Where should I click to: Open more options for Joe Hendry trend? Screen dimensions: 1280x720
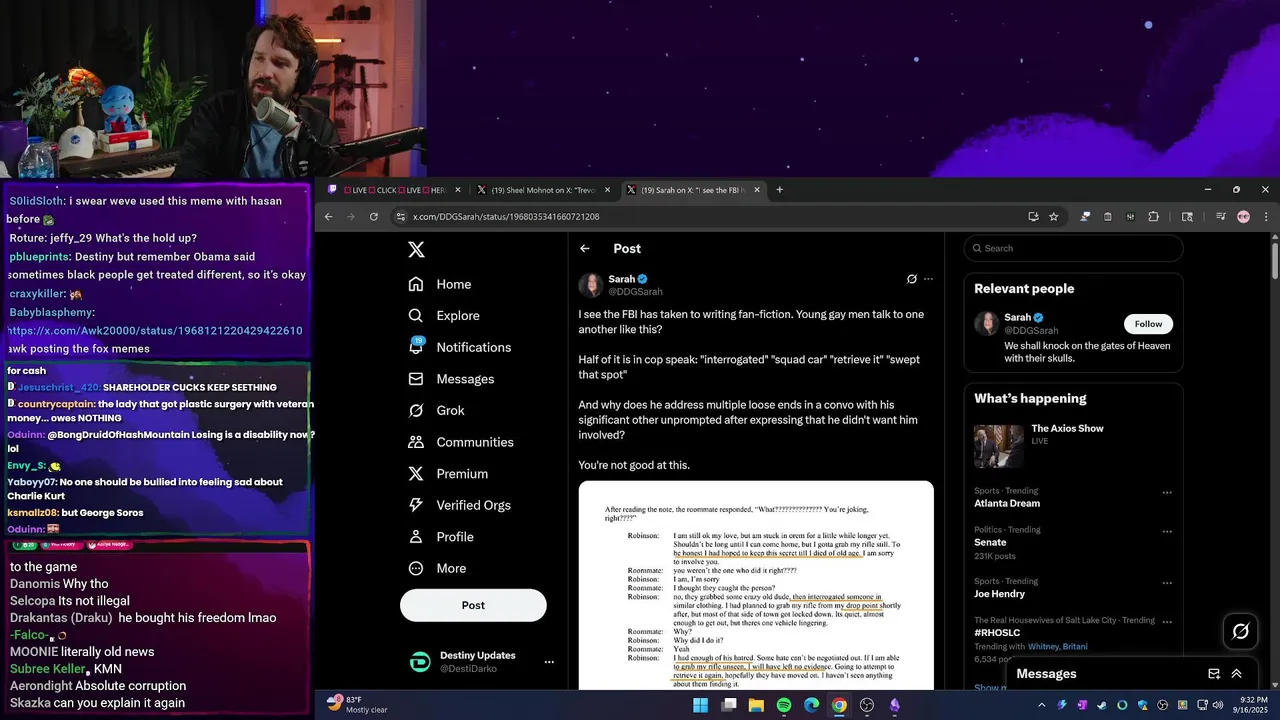(1166, 581)
